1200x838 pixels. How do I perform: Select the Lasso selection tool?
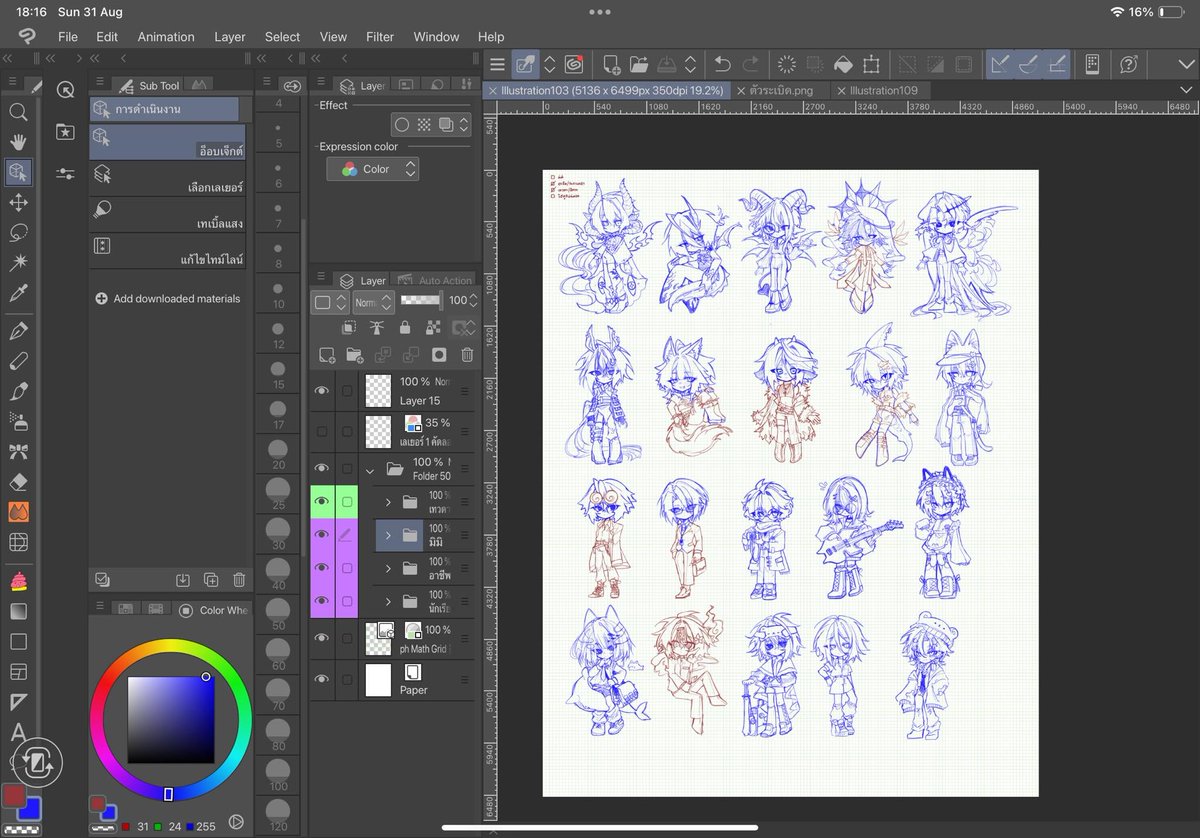click(x=18, y=232)
